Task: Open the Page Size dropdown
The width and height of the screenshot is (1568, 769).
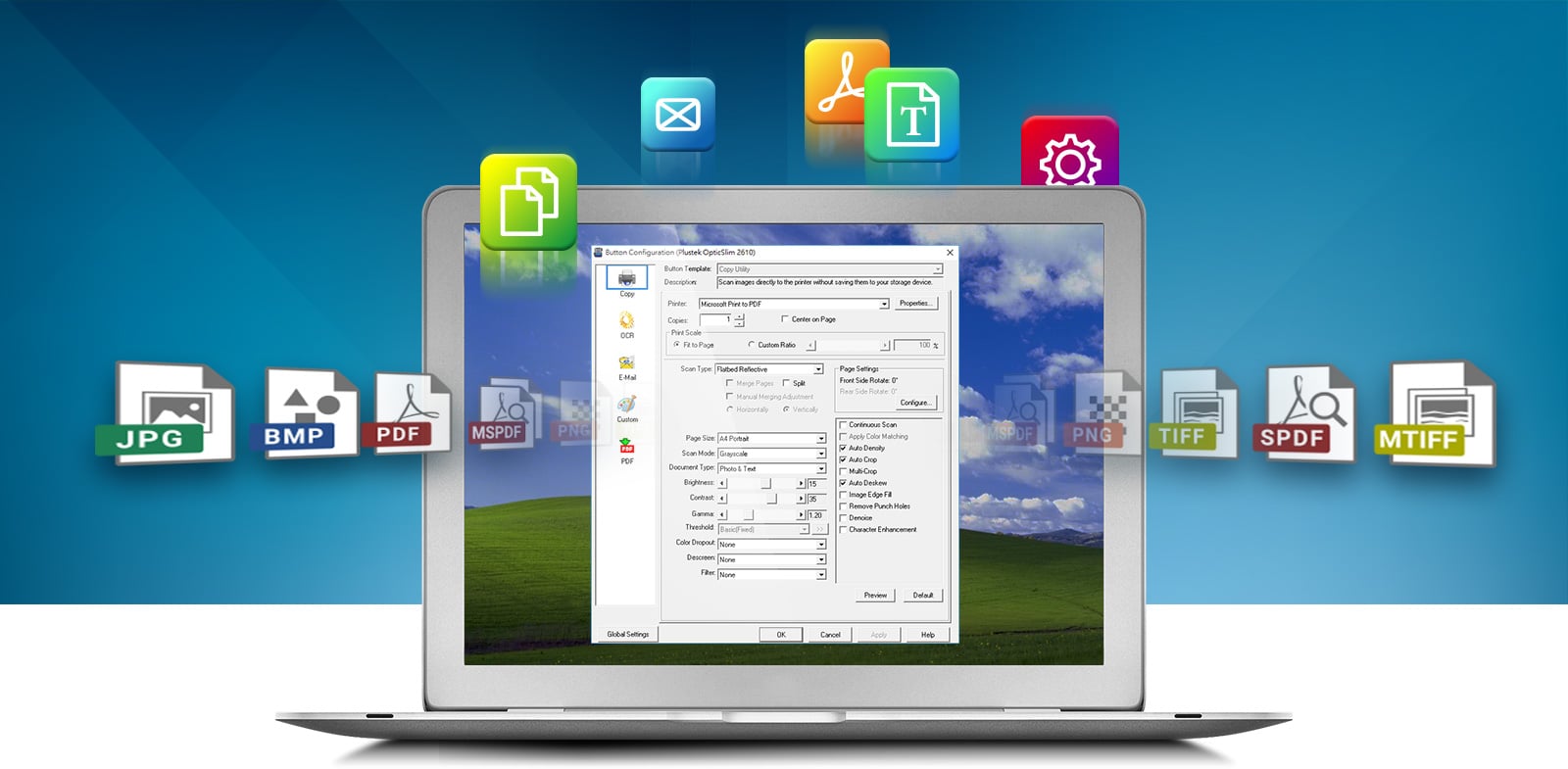Action: (772, 439)
